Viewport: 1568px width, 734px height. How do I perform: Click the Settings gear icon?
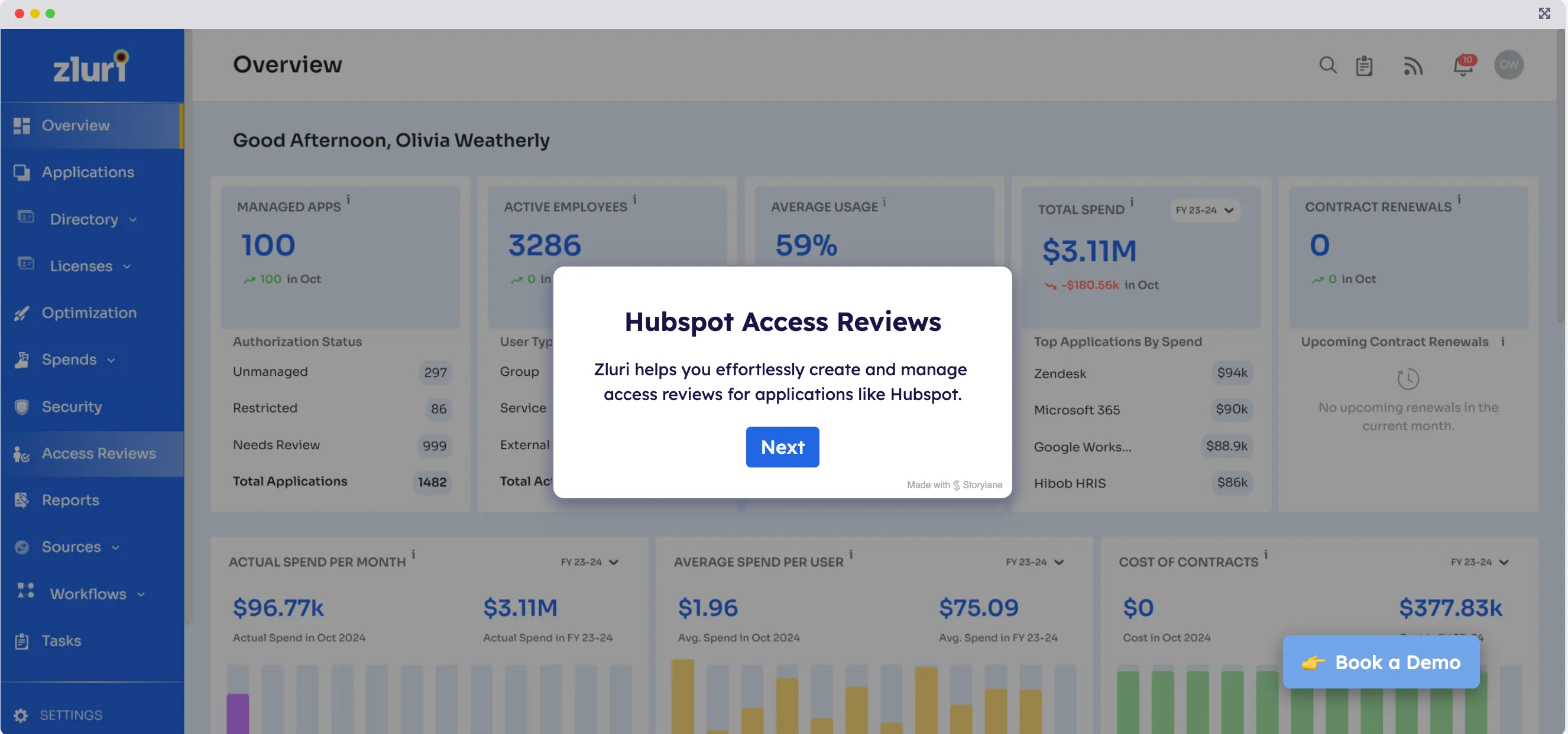coord(21,715)
